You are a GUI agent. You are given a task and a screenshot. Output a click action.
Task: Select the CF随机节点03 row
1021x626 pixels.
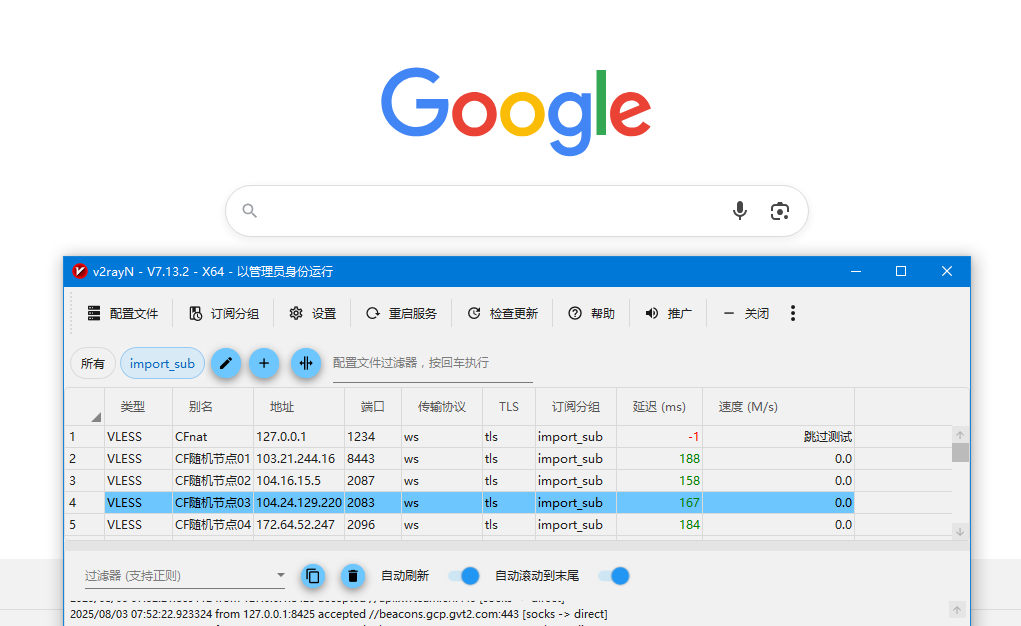point(460,503)
